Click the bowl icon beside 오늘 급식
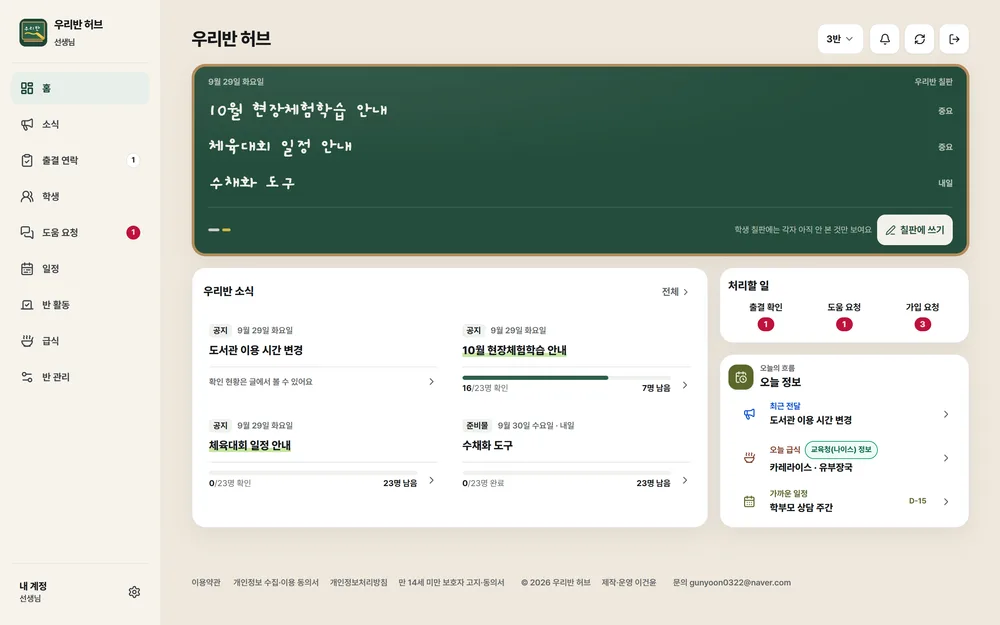The image size is (1000, 625). [749, 458]
